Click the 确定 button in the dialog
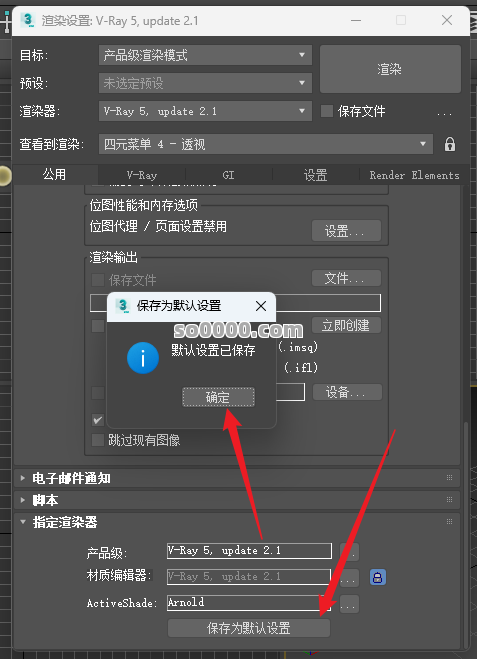 (218, 397)
